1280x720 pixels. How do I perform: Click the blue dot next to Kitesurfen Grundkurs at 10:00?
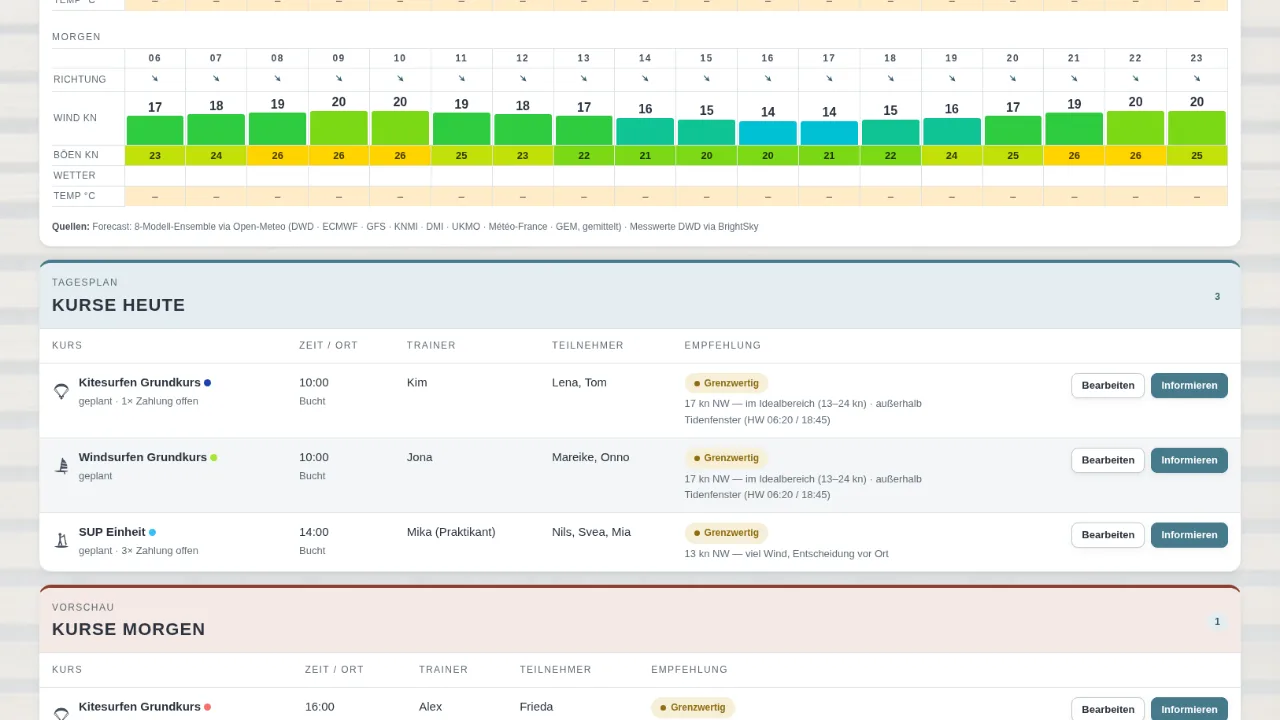click(208, 383)
